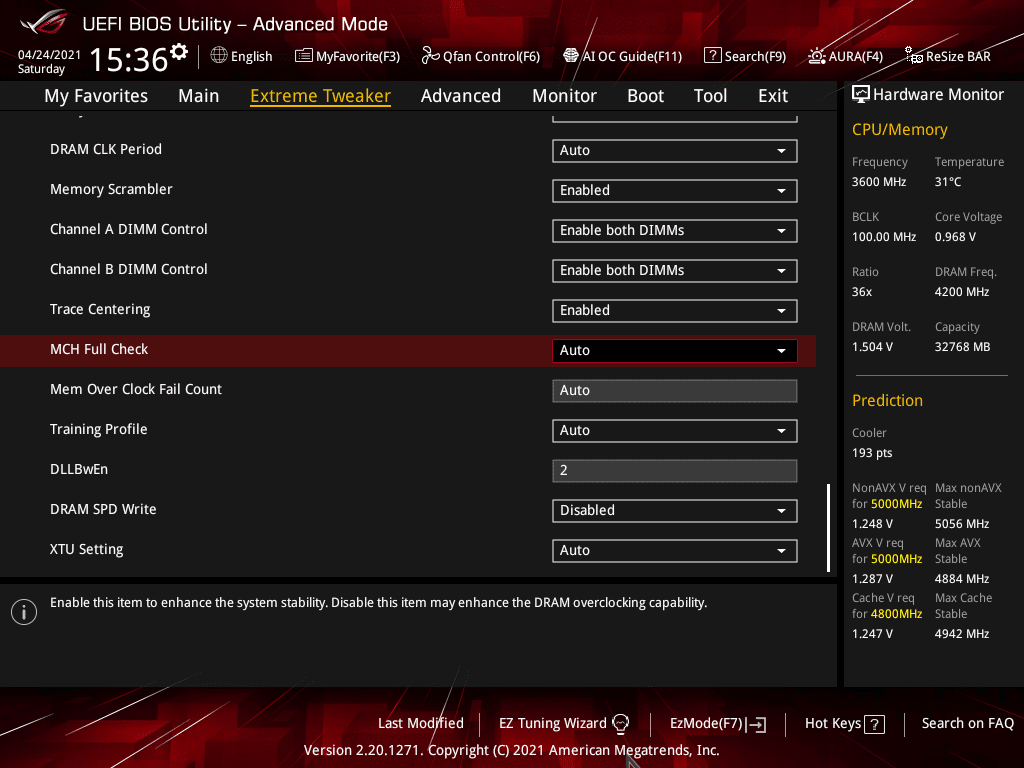
Task: Open Hot Keys help
Action: 844,724
